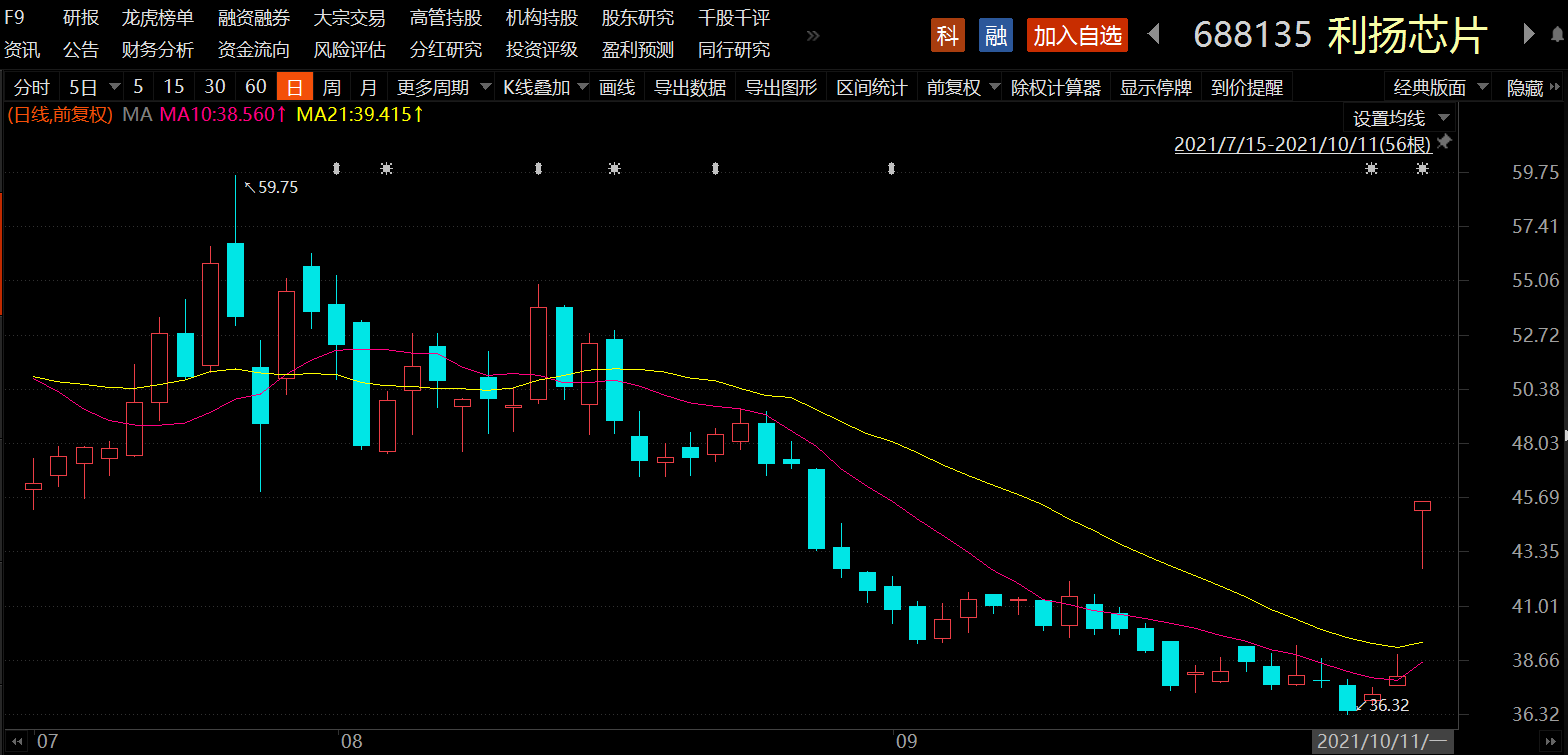Image resolution: width=1568 pixels, height=755 pixels.
Task: Click the alert bell icon
Action: pos(1555,36)
